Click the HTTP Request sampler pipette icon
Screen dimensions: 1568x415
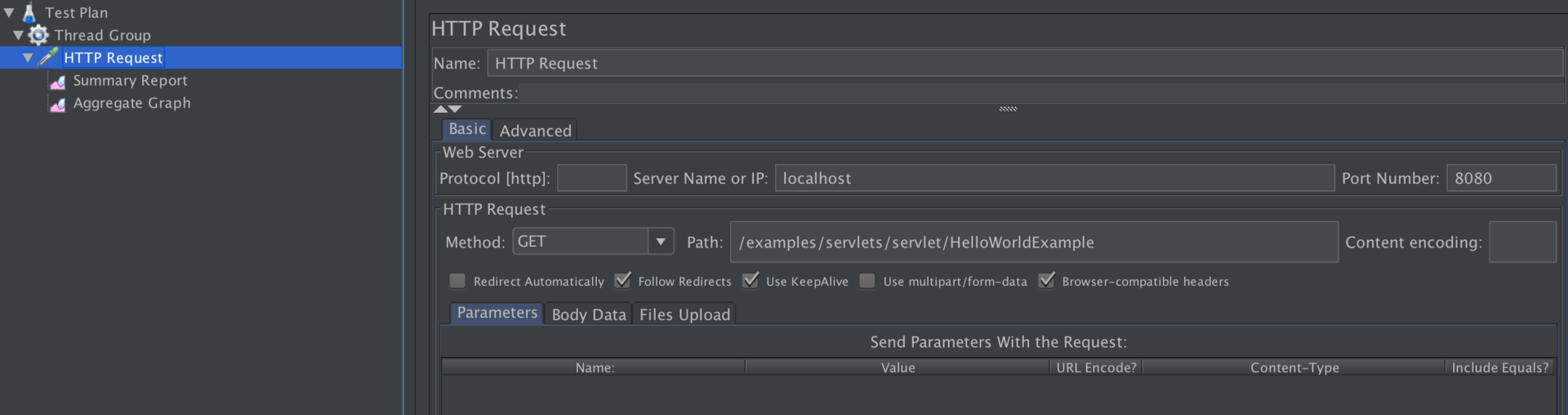coord(48,57)
